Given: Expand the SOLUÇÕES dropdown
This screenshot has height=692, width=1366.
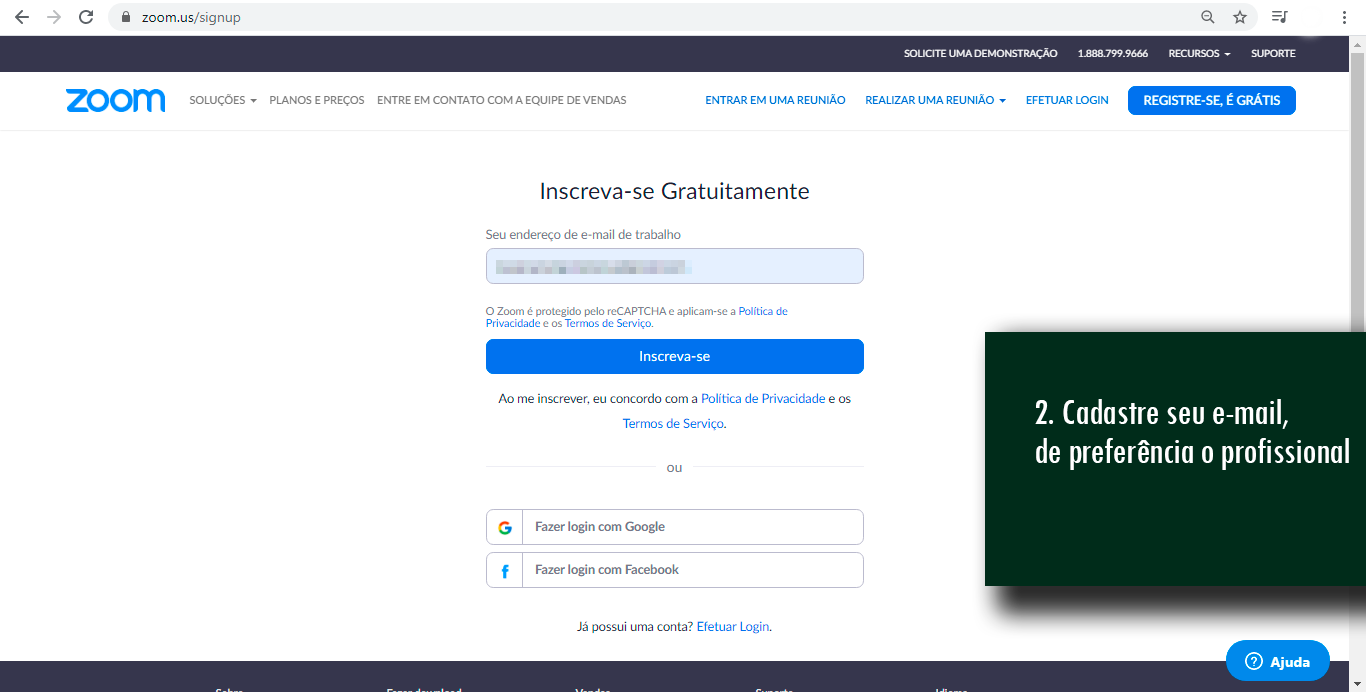Looking at the screenshot, I should pyautogui.click(x=223, y=100).
